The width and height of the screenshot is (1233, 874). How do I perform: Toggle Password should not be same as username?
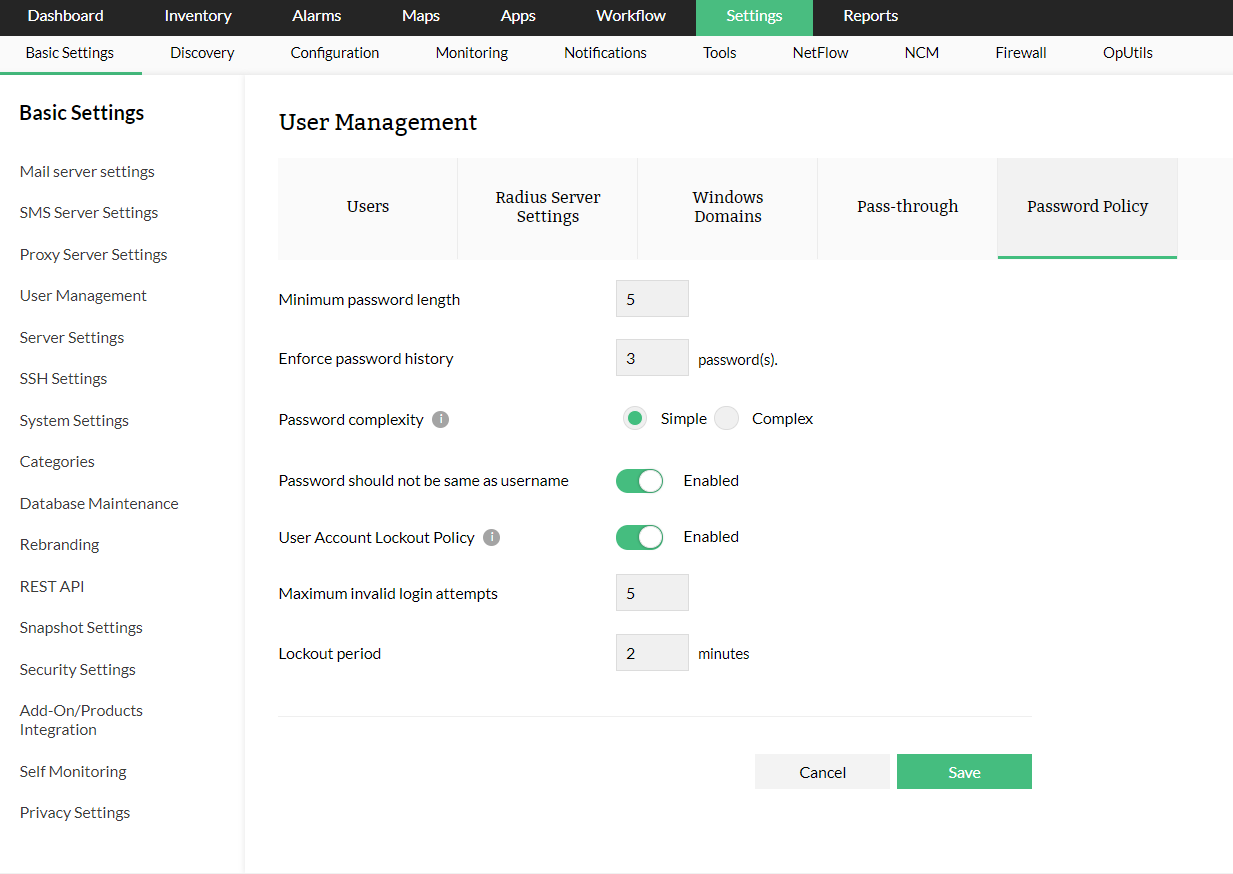coord(639,481)
